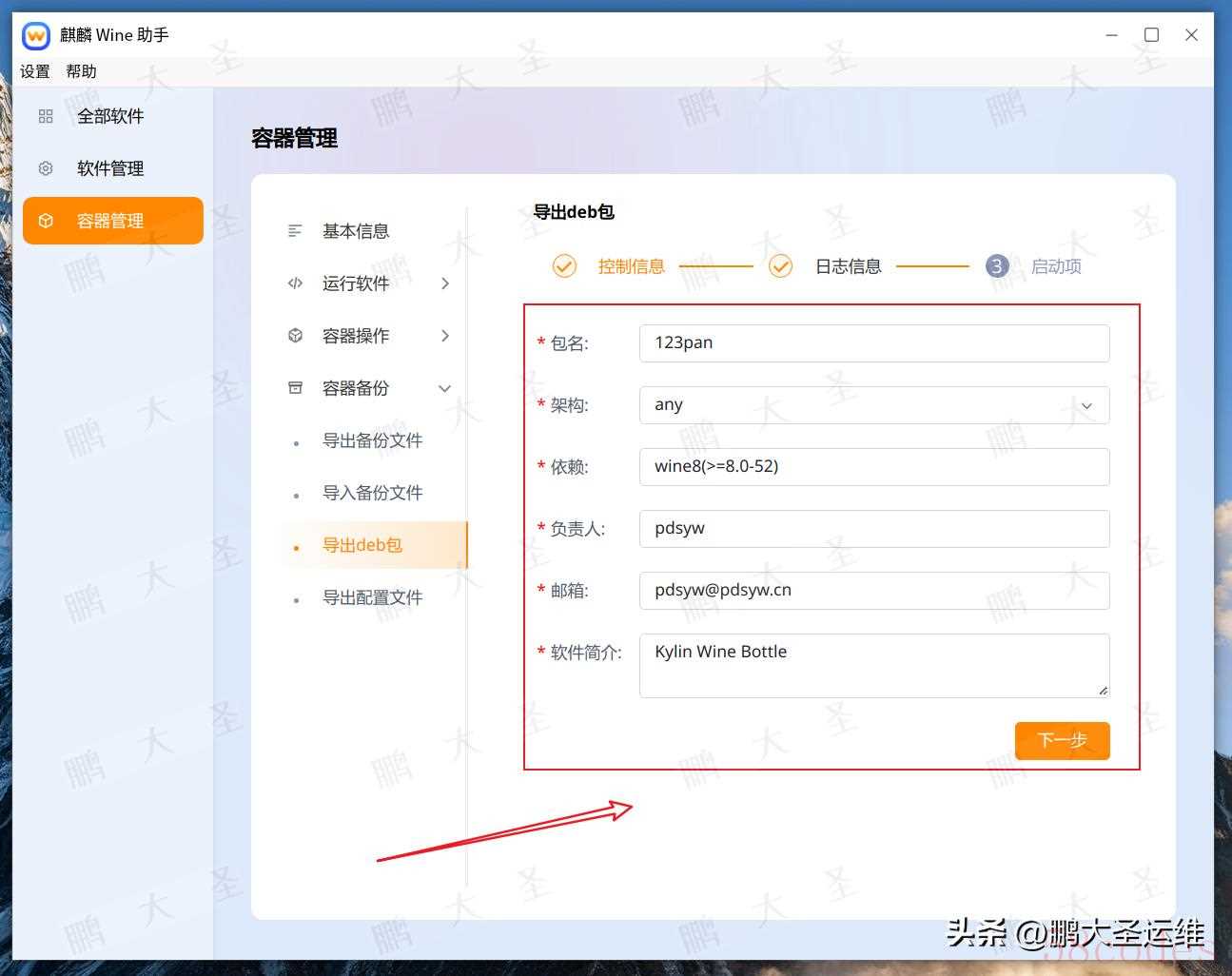Click the Kylin Wine Assistant app logo

[36, 36]
